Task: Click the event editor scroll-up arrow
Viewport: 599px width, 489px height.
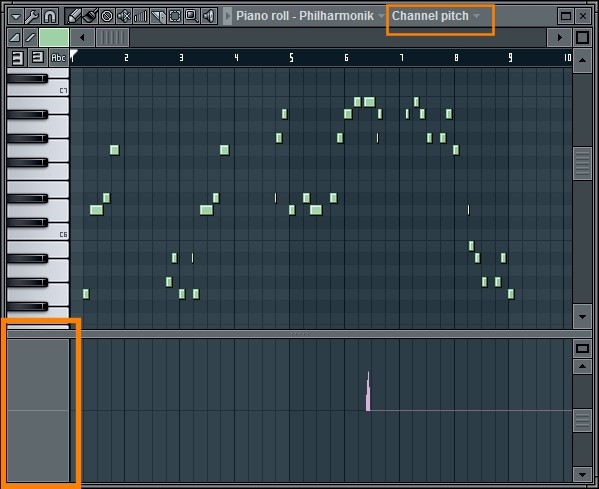Action: click(x=582, y=366)
